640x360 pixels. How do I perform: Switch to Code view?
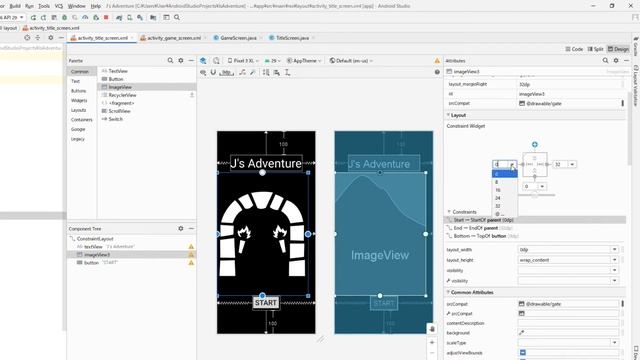pyautogui.click(x=574, y=49)
